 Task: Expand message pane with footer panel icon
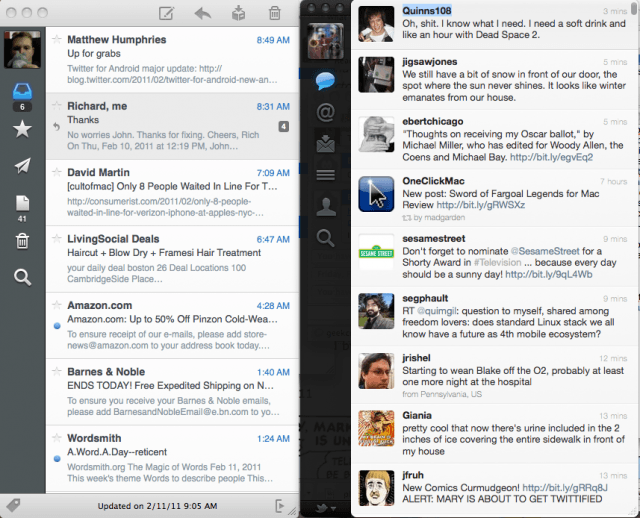click(280, 506)
